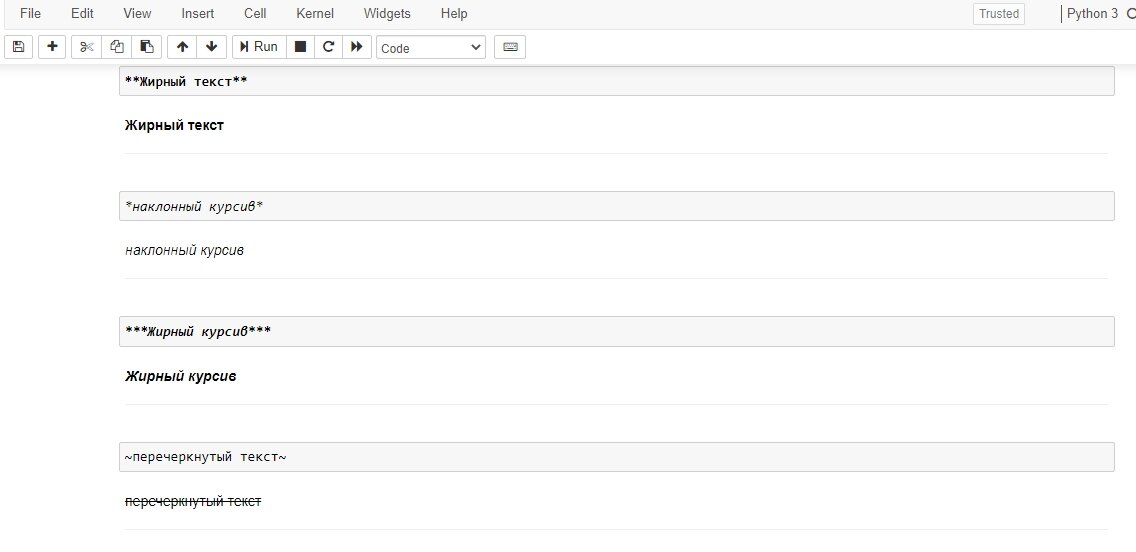Interrupt the kernel with the stop icon
This screenshot has width=1136, height=552.
coord(300,47)
